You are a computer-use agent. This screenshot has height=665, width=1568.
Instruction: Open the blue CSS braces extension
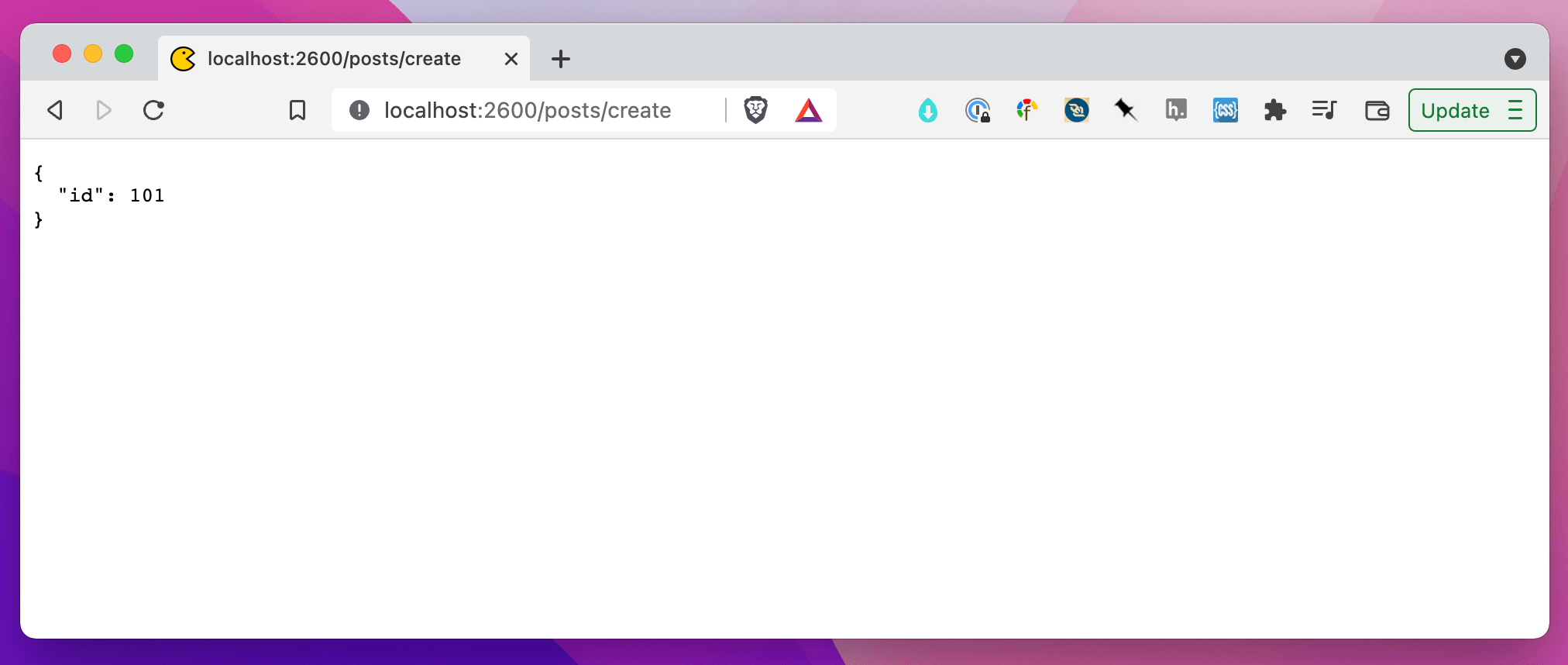pyautogui.click(x=1226, y=110)
